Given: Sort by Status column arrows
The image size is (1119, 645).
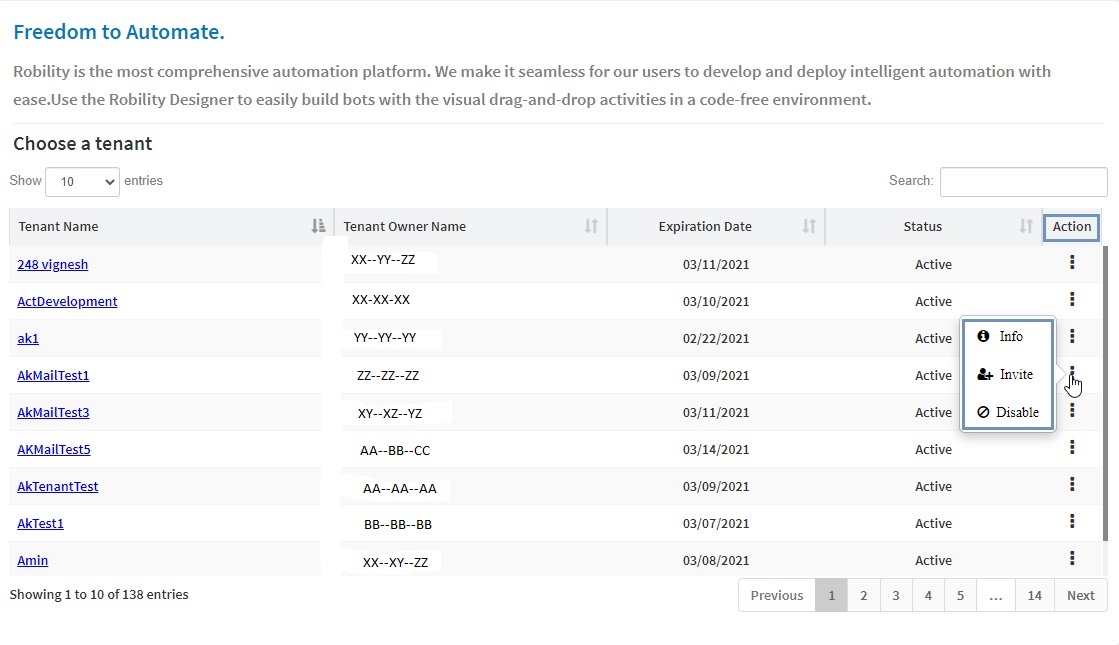Looking at the screenshot, I should coord(1025,227).
